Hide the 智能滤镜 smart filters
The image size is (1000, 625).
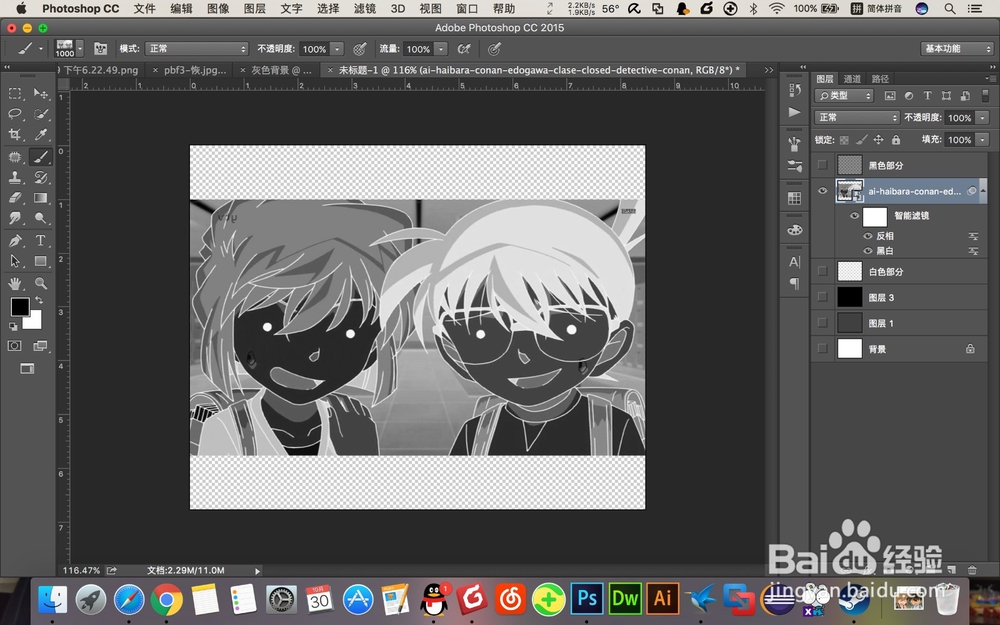tap(854, 216)
